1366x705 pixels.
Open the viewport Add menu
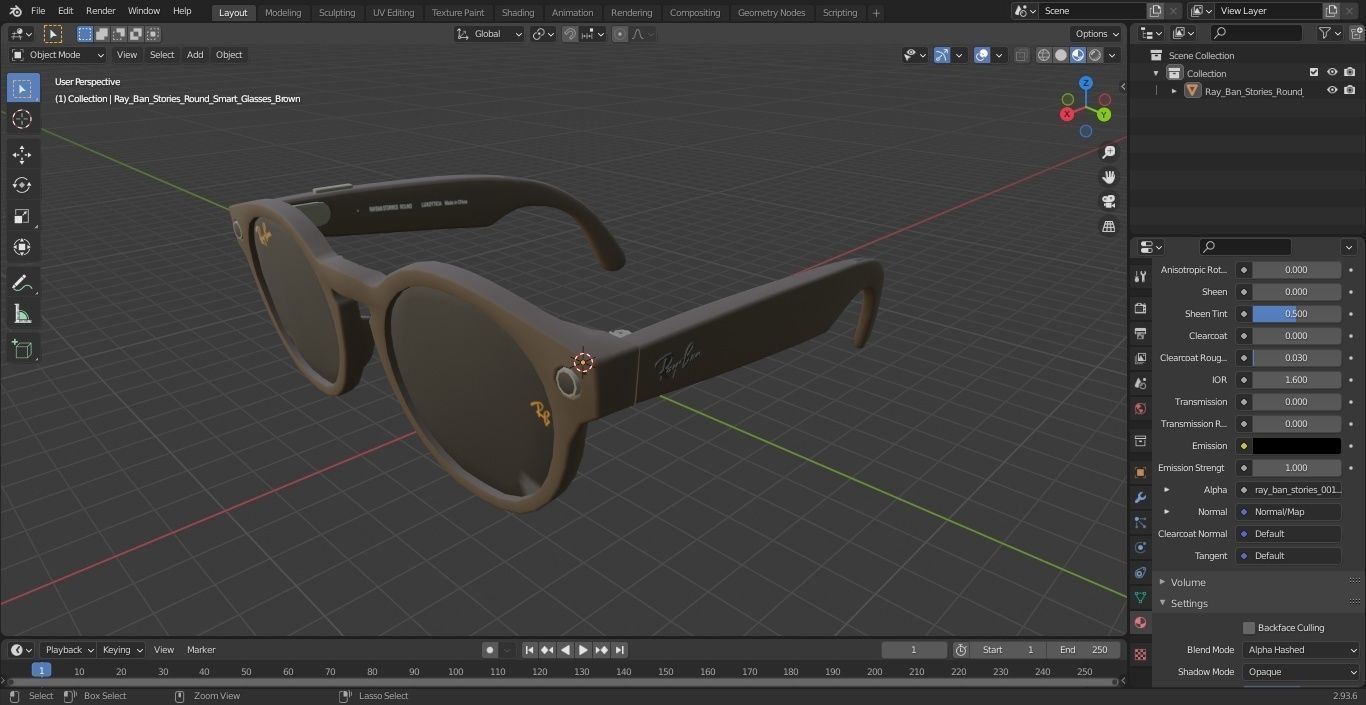coord(195,55)
